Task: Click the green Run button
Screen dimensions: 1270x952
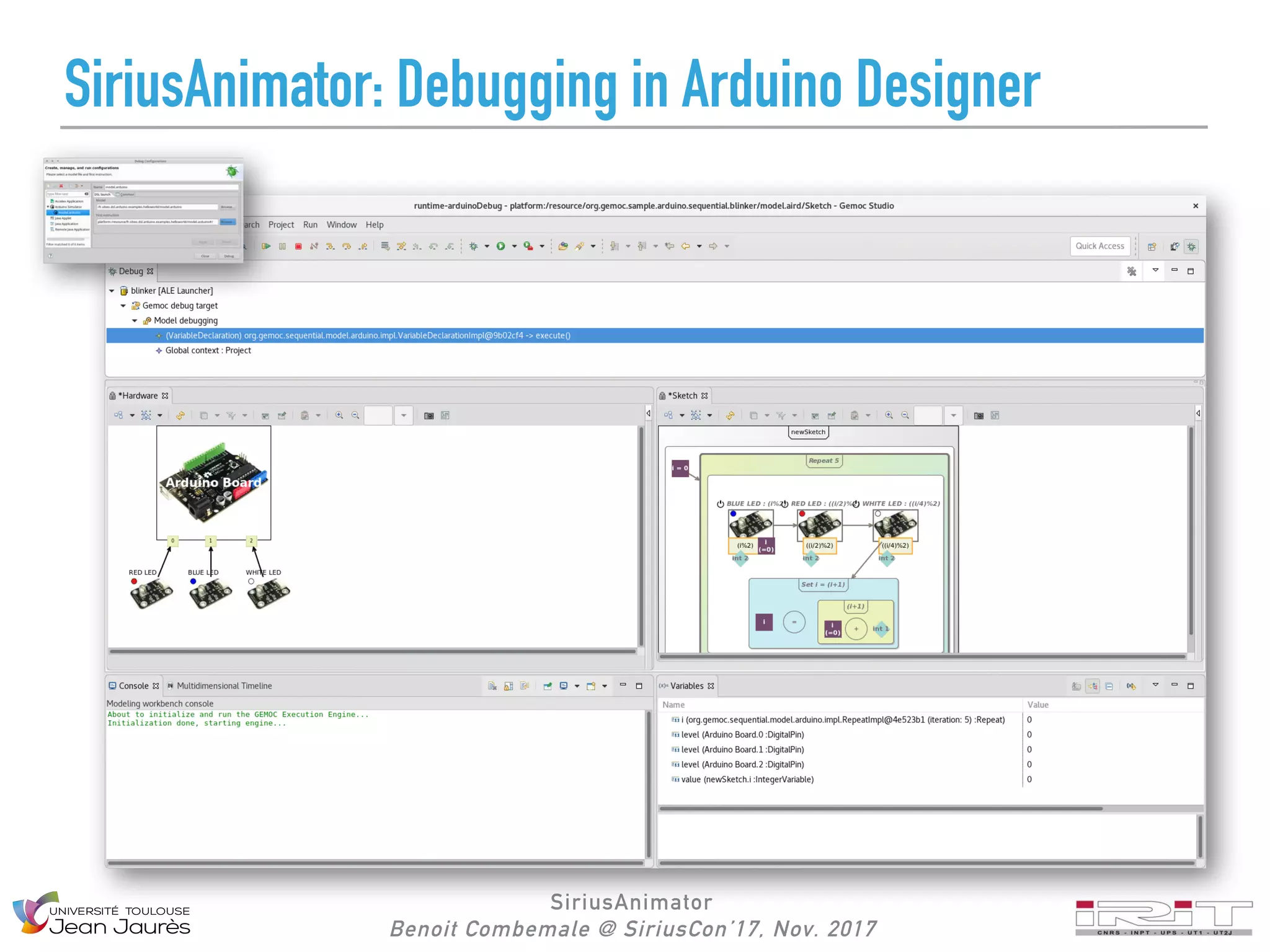Action: pos(500,246)
